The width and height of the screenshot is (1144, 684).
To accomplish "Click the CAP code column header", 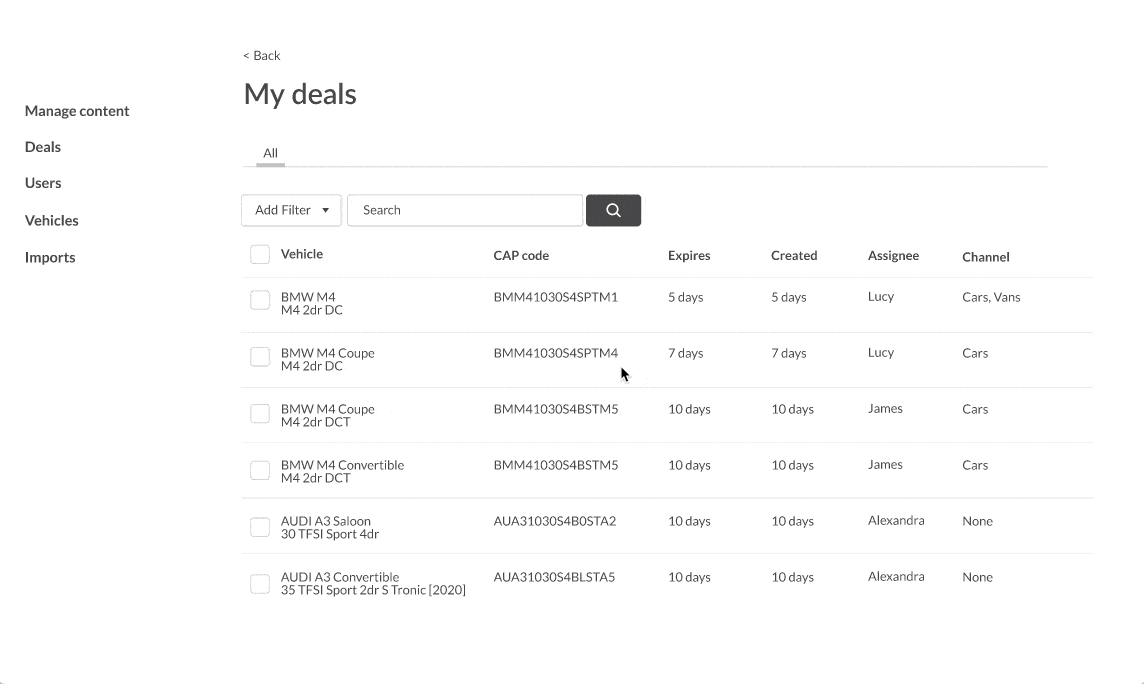I will pos(521,255).
